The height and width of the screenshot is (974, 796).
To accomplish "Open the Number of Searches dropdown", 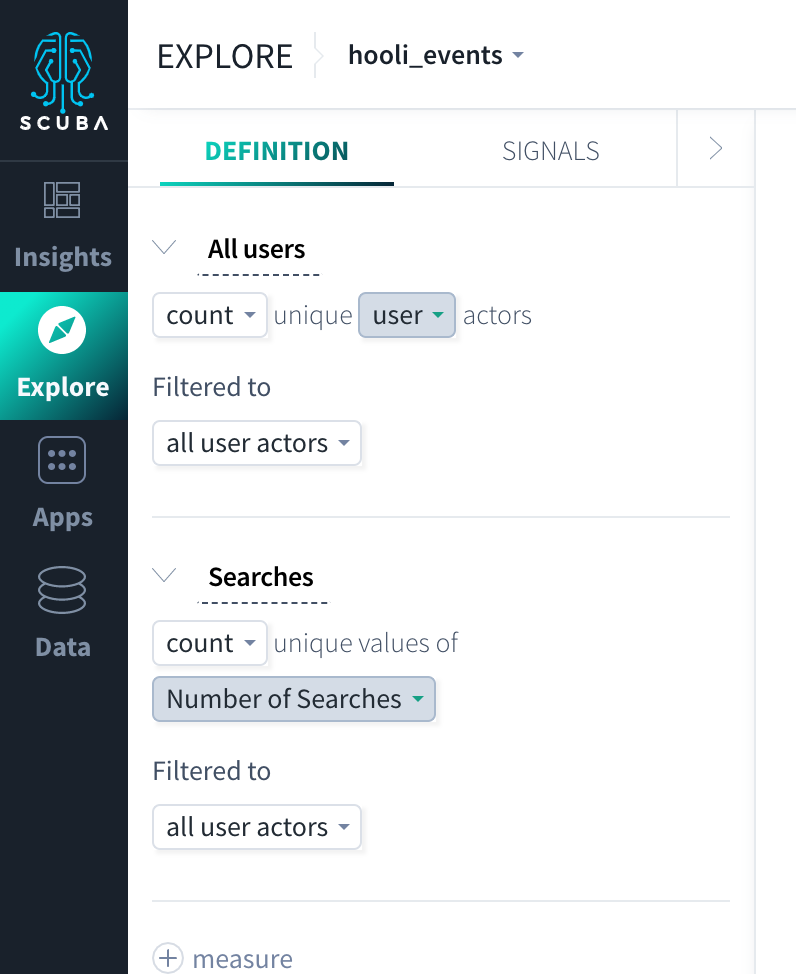I will tap(294, 699).
